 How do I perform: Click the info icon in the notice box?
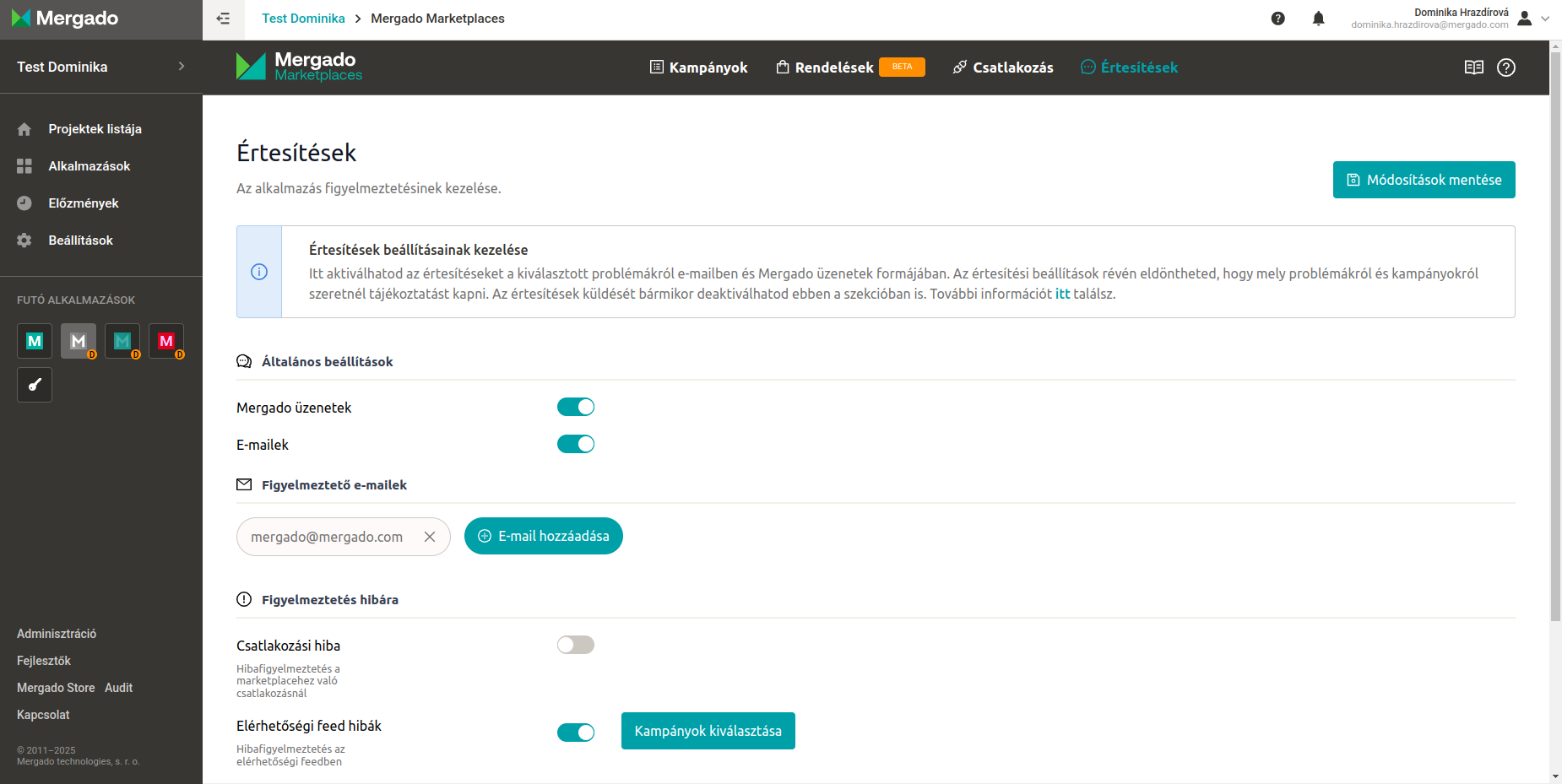click(x=259, y=272)
